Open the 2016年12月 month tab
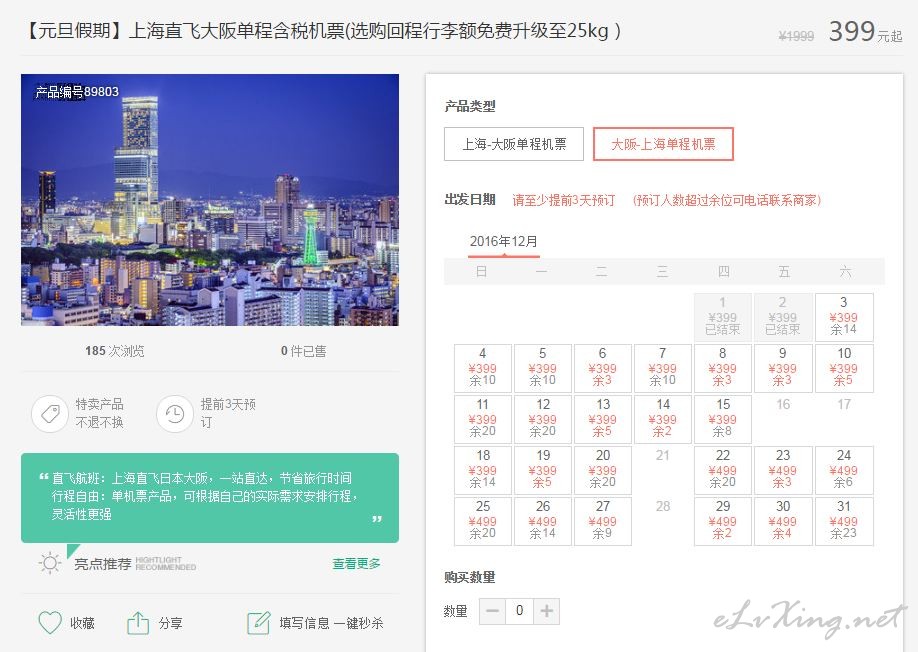Image resolution: width=918 pixels, height=652 pixels. point(503,242)
